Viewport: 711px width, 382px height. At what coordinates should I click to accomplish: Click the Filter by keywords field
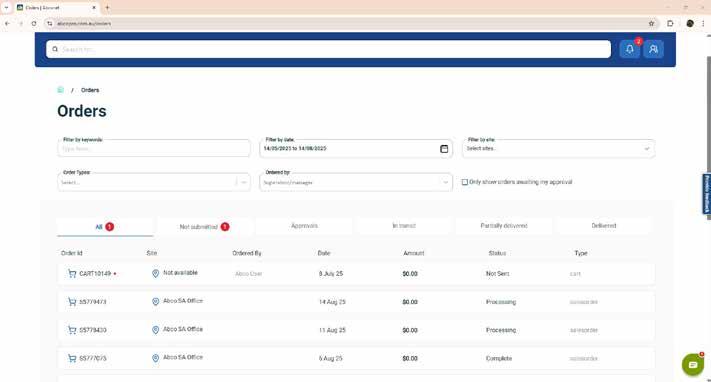pyautogui.click(x=154, y=149)
